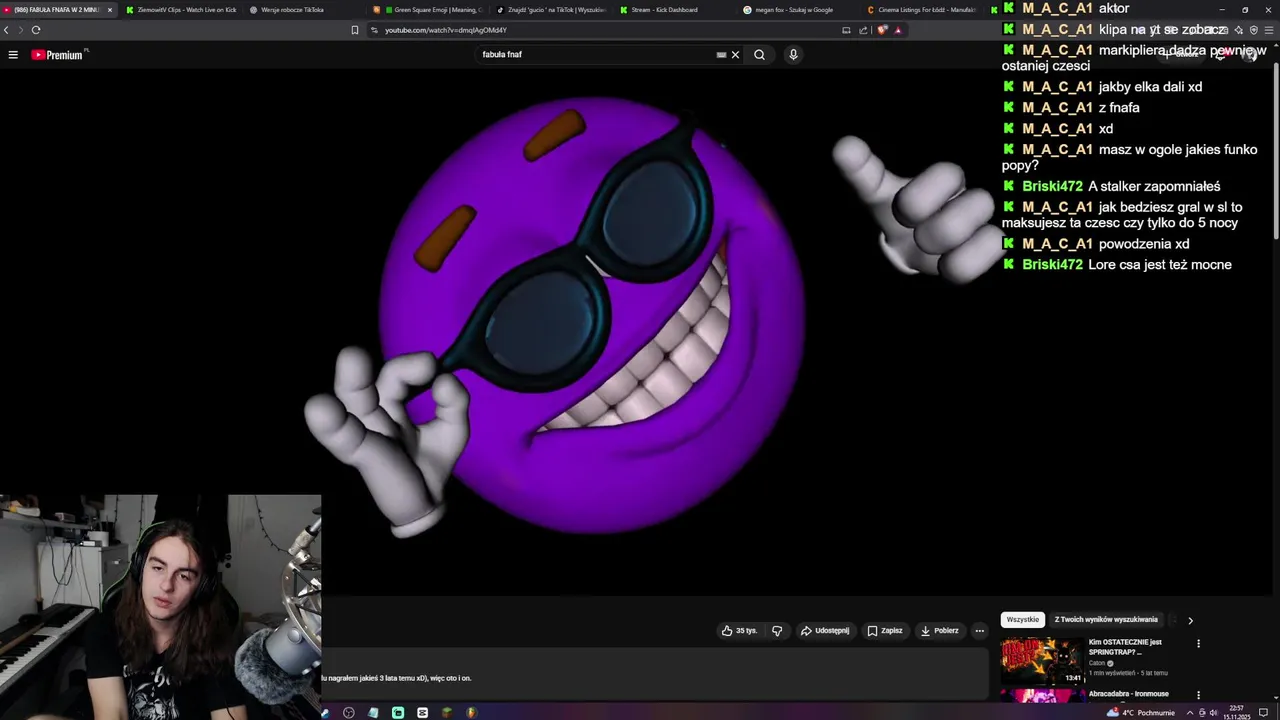Click the Caton channel name

[x=1097, y=663]
